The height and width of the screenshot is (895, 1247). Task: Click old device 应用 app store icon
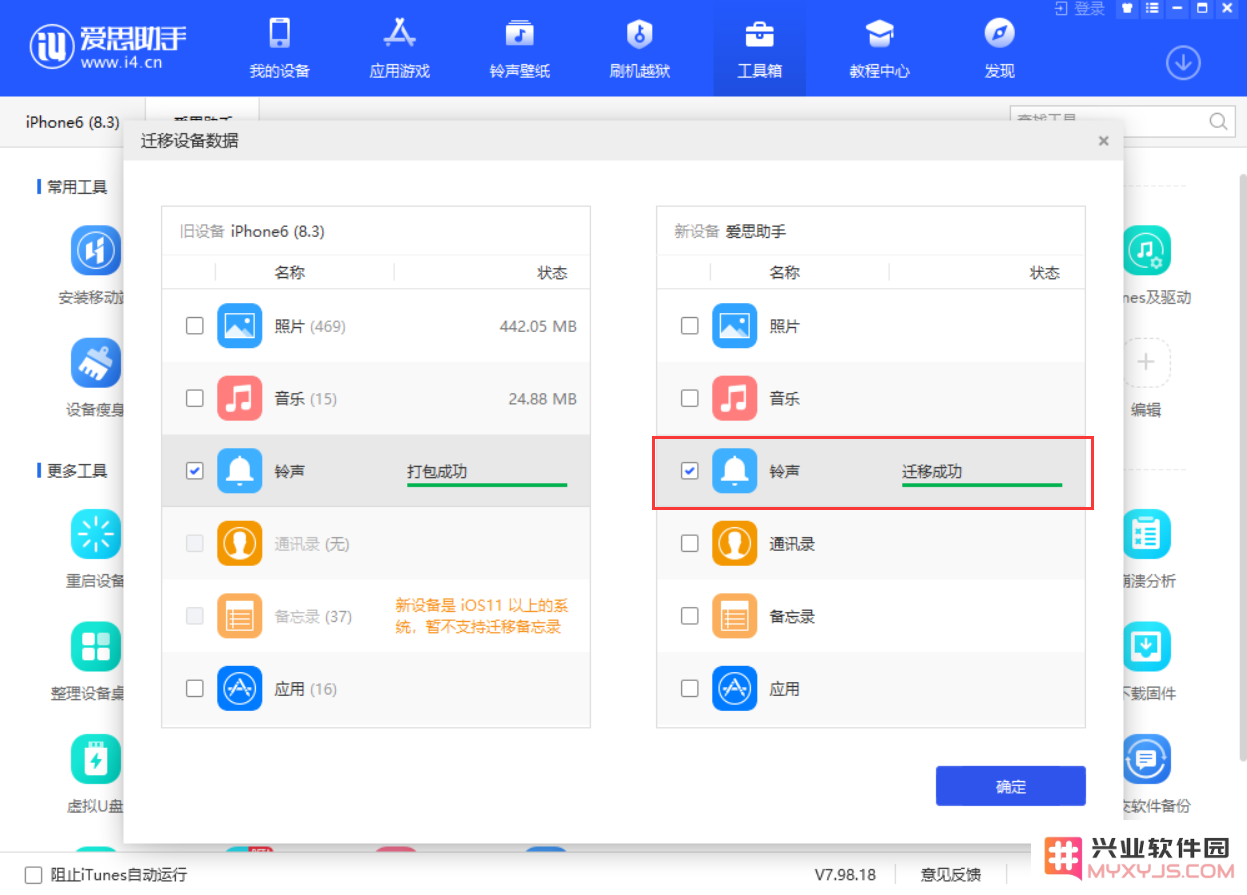click(240, 688)
